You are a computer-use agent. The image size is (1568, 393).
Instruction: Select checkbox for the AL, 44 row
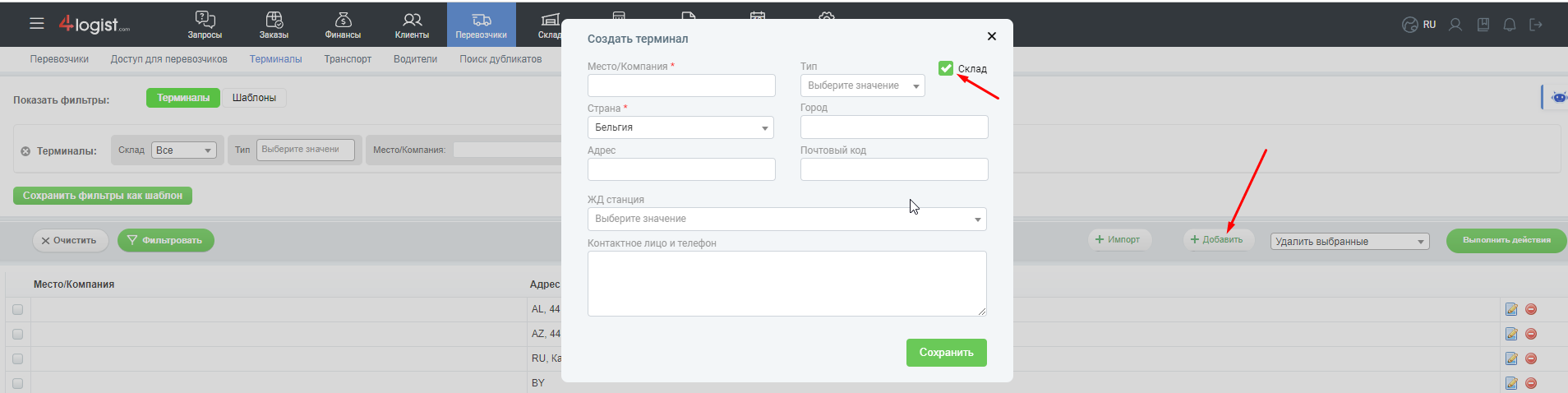(x=17, y=309)
